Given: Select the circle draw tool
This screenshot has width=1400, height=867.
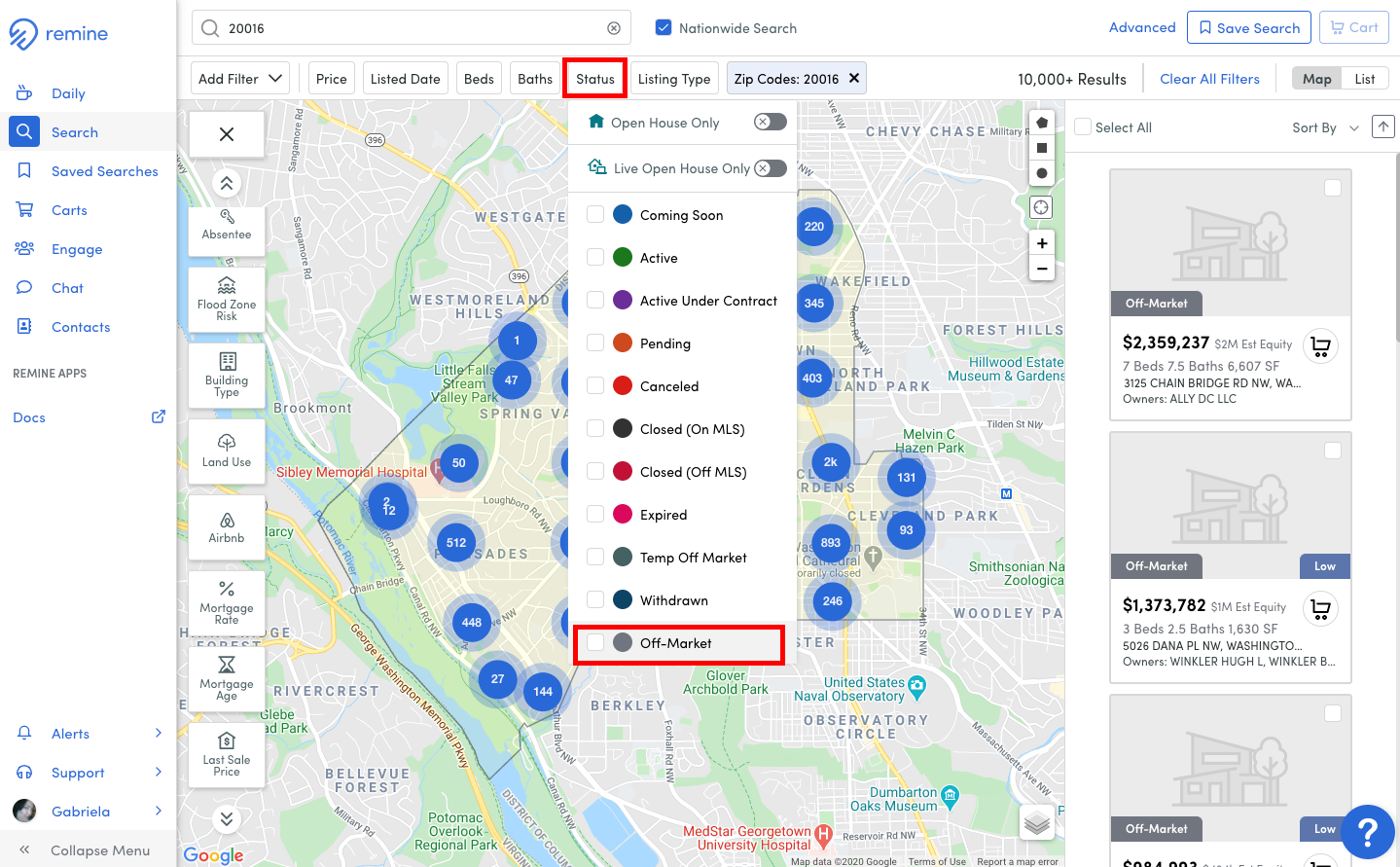Looking at the screenshot, I should (1042, 173).
